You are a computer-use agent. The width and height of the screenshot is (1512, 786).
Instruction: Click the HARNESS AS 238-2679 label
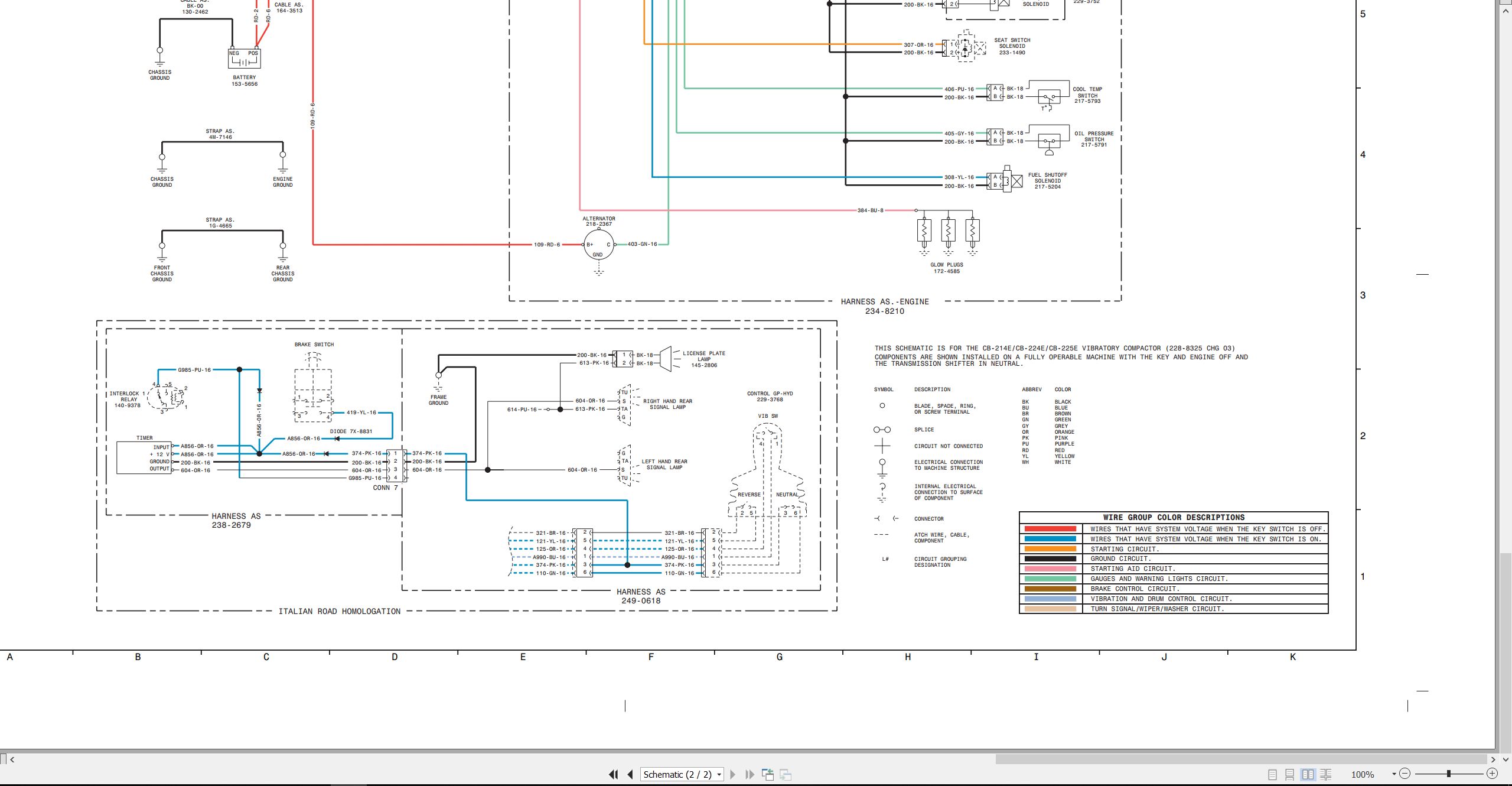click(236, 521)
